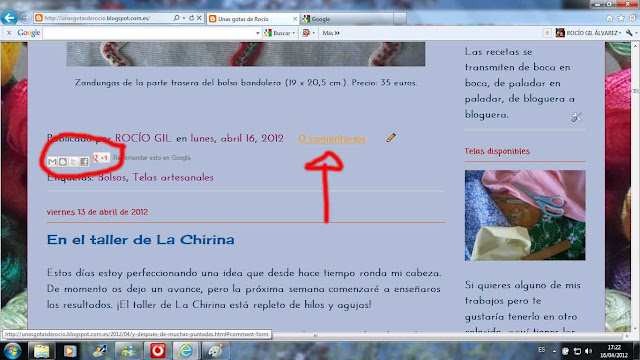Open the ROCÍO GIL author link
The height and width of the screenshot is (360, 640).
[143, 138]
